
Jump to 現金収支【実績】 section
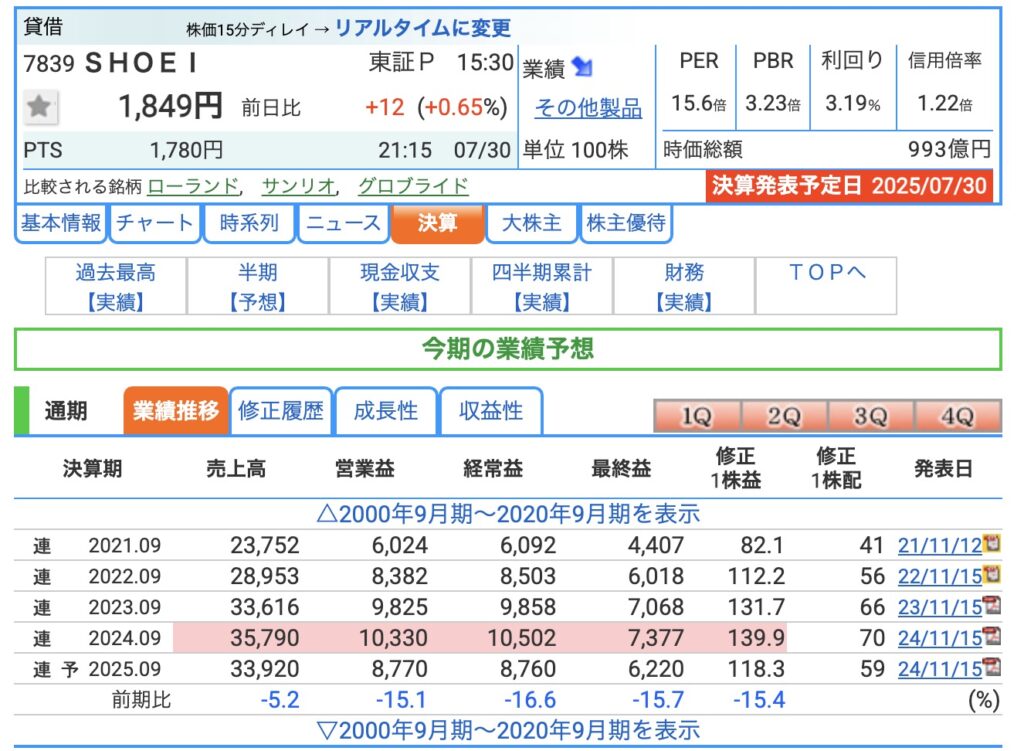(x=400, y=286)
